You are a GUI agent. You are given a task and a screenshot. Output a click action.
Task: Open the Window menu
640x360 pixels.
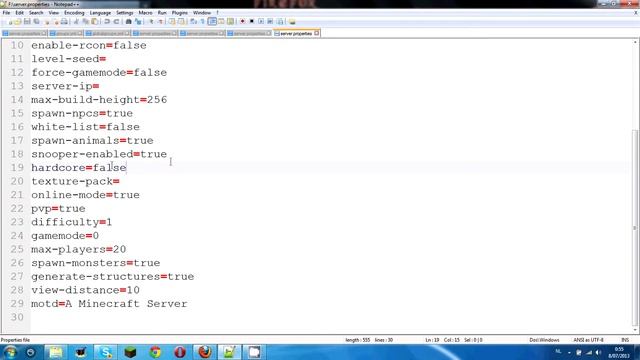[202, 13]
